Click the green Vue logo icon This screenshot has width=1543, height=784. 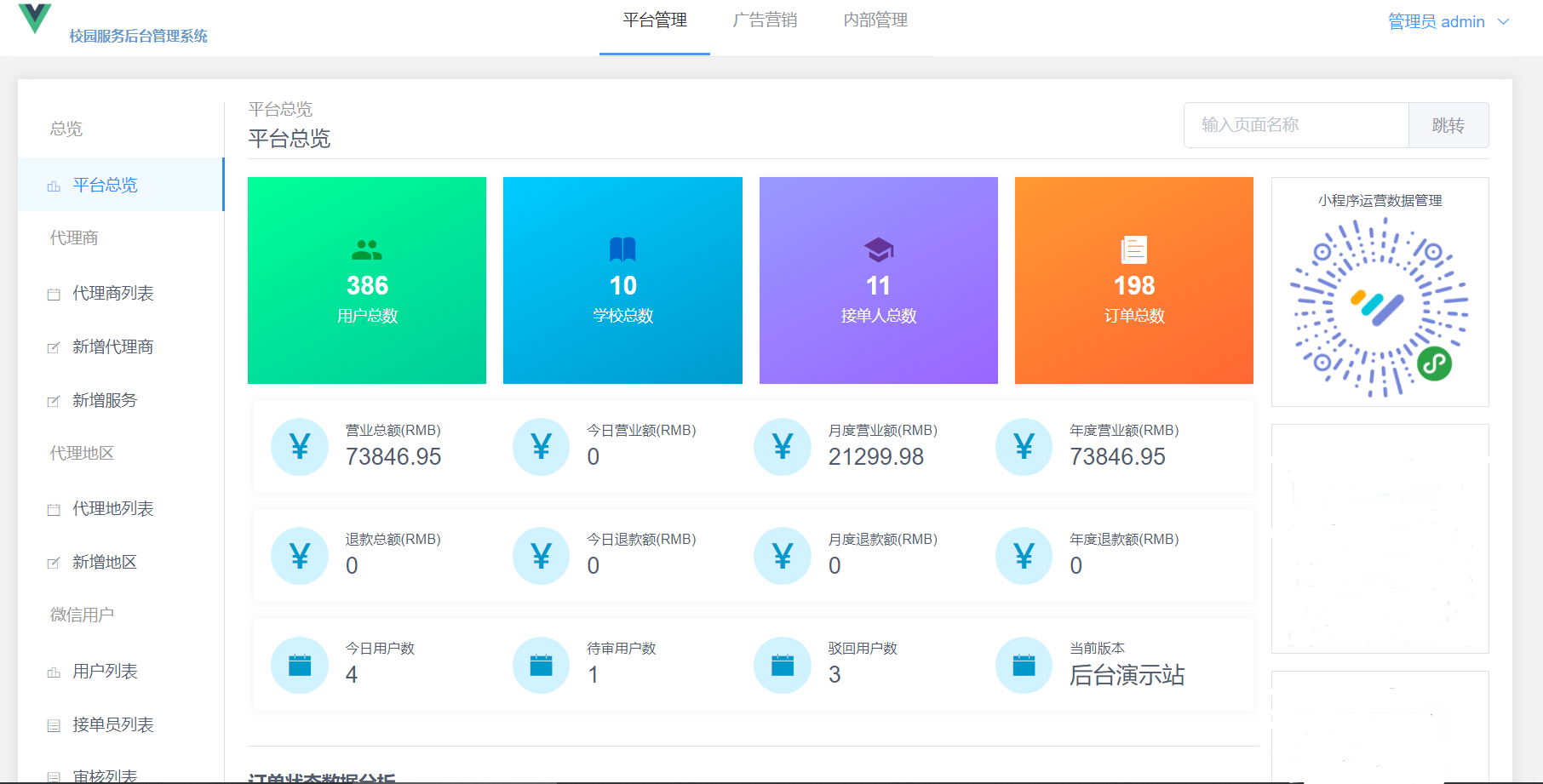click(35, 18)
